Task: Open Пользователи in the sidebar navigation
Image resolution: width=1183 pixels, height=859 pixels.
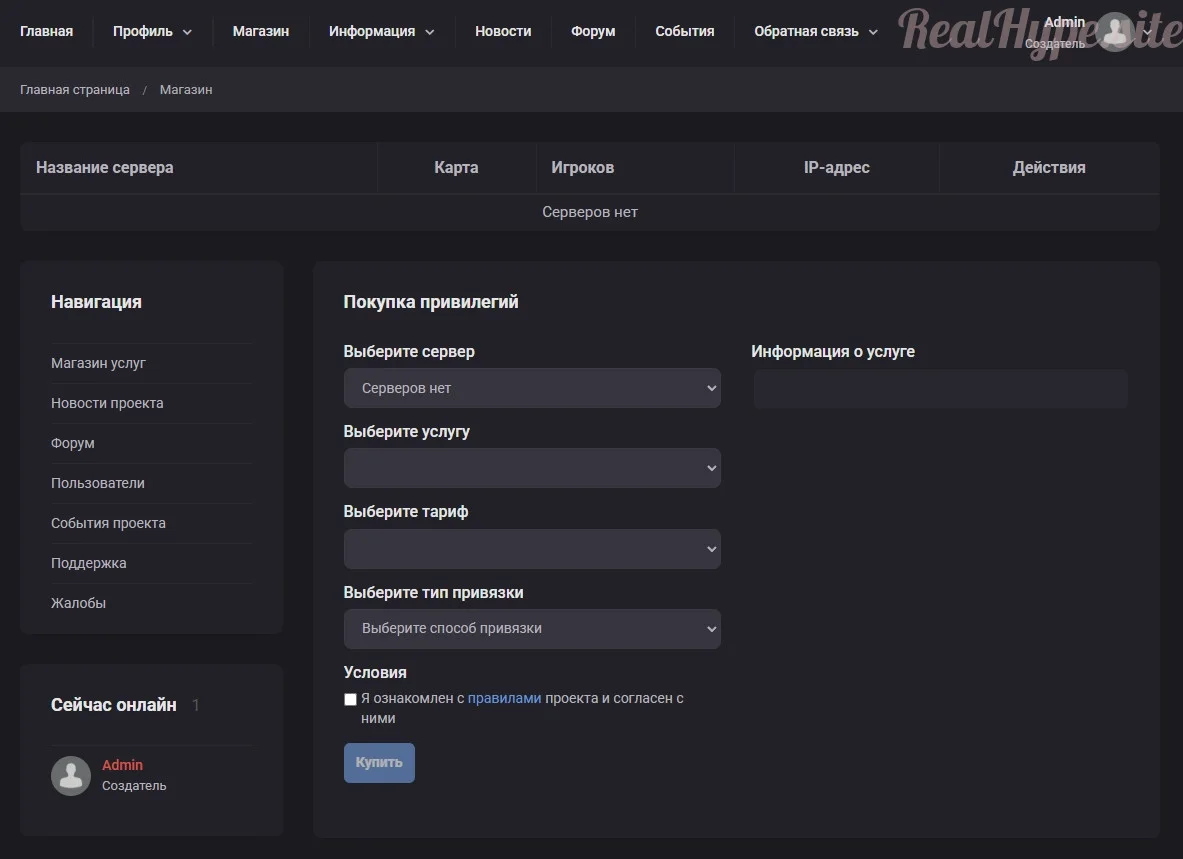Action: tap(98, 483)
